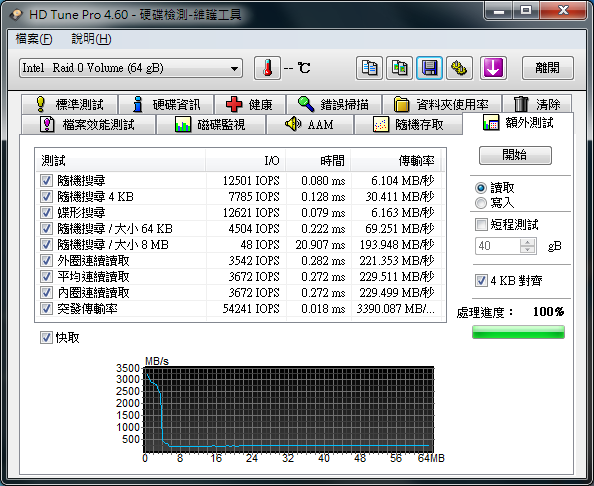
Task: Uncheck the 隨機搜尋 4 KB checkbox
Action: pos(46,197)
